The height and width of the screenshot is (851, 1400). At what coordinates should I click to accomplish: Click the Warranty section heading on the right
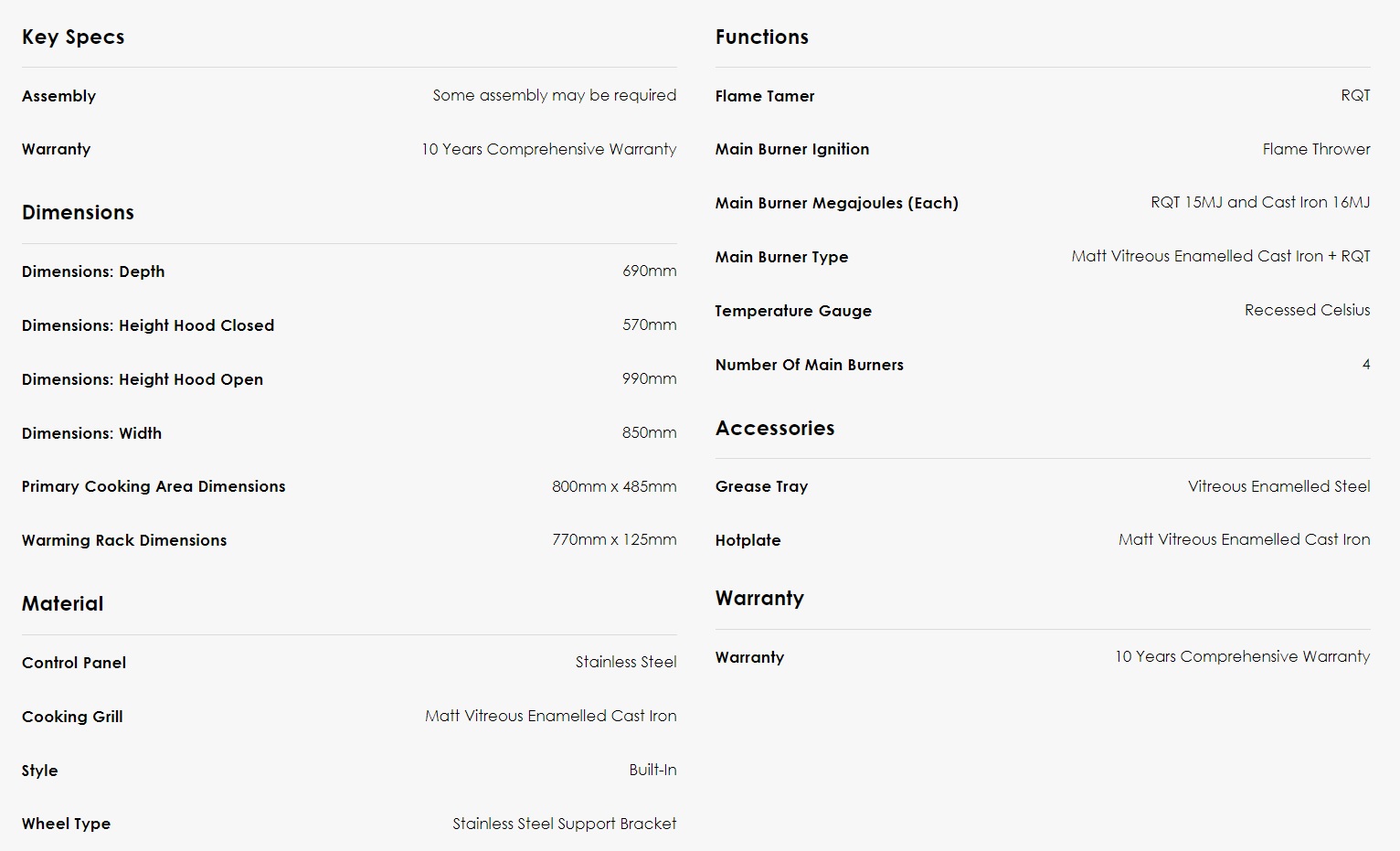coord(759,599)
